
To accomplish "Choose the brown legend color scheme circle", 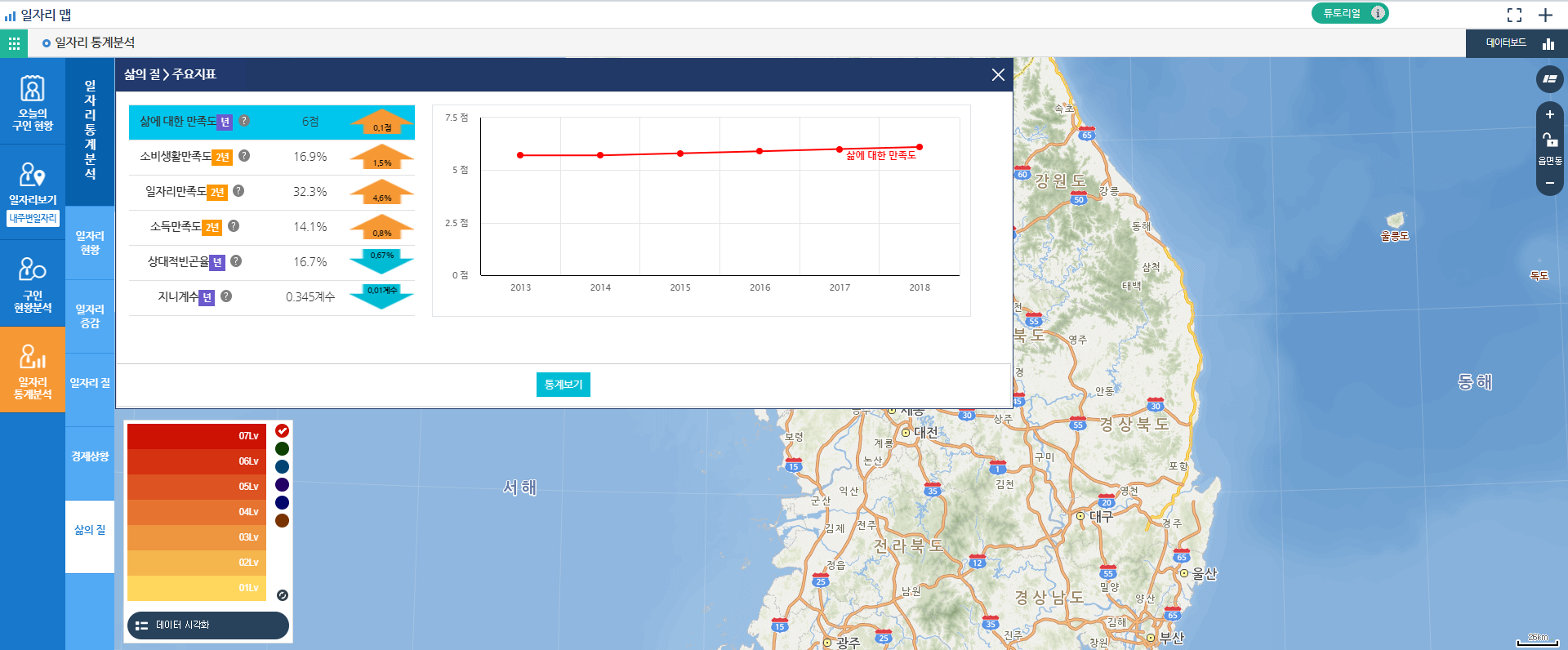I will tap(282, 521).
